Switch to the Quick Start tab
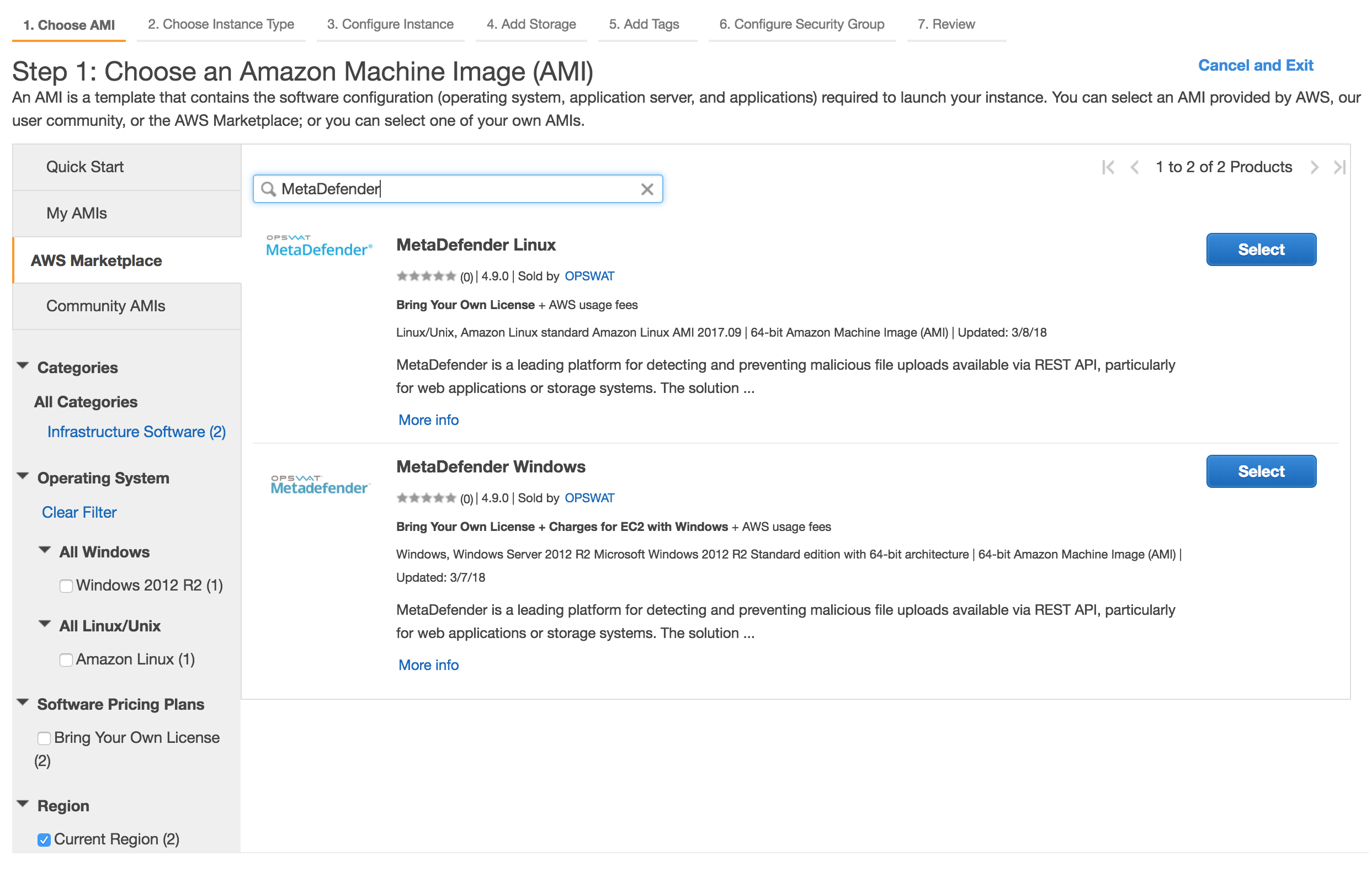The height and width of the screenshot is (893, 1372). 127,167
